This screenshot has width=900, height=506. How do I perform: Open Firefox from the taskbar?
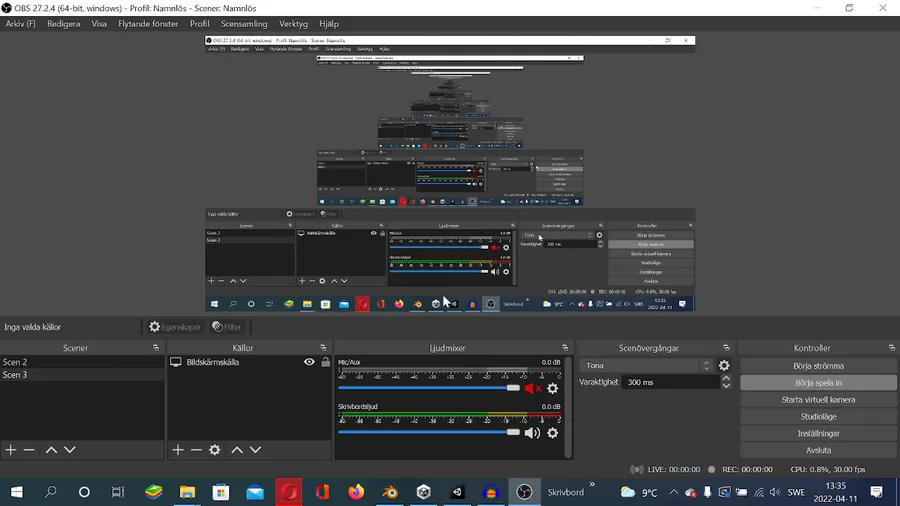click(x=356, y=492)
